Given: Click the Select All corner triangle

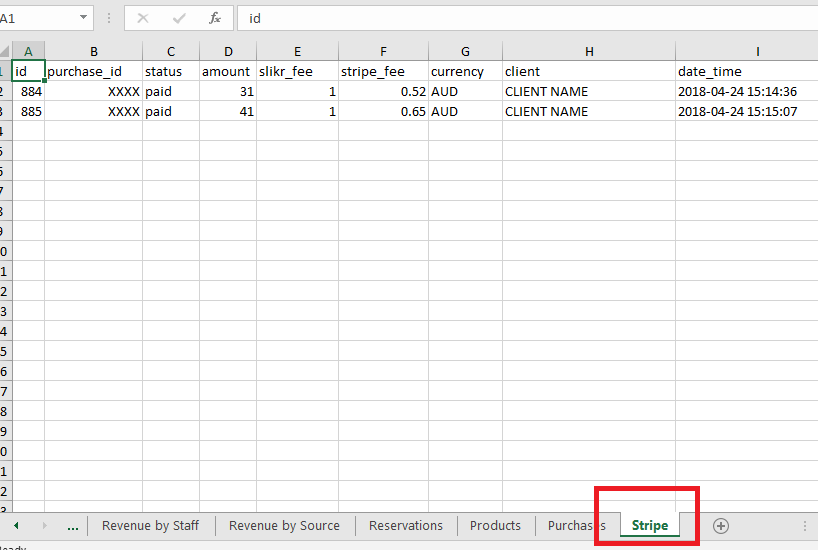Looking at the screenshot, I should point(5,52).
